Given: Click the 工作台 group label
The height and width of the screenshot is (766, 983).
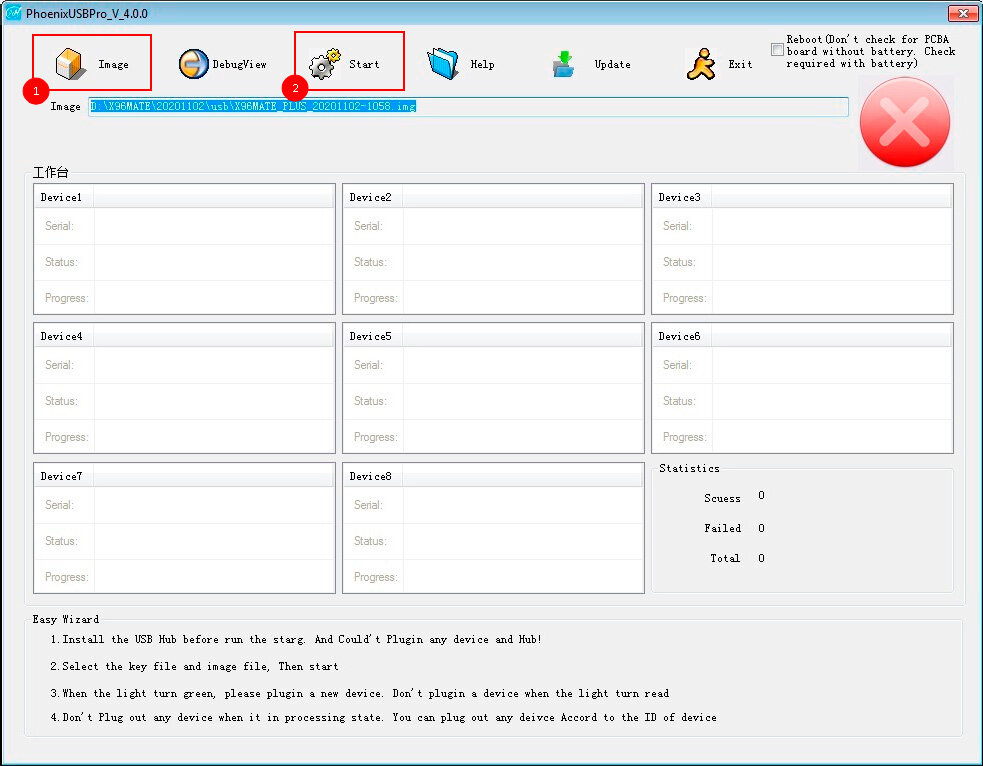Looking at the screenshot, I should click(50, 172).
